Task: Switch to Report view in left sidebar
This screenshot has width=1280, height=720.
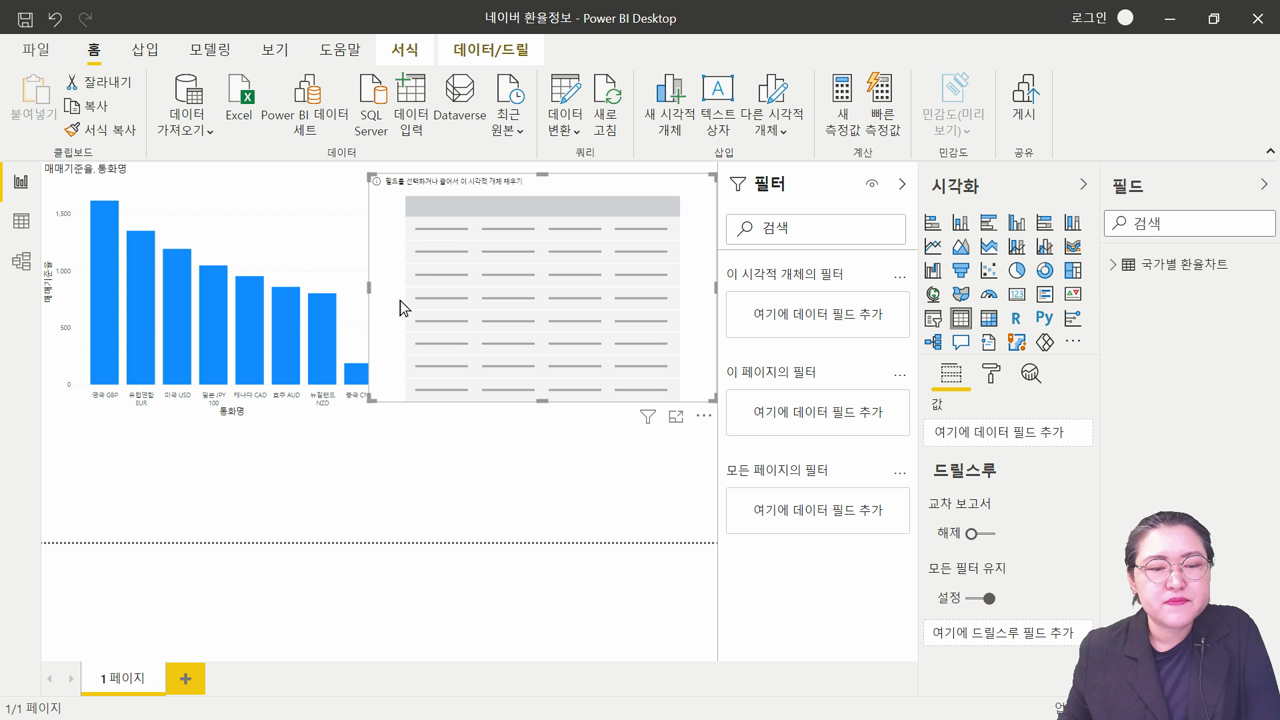Action: click(21, 181)
